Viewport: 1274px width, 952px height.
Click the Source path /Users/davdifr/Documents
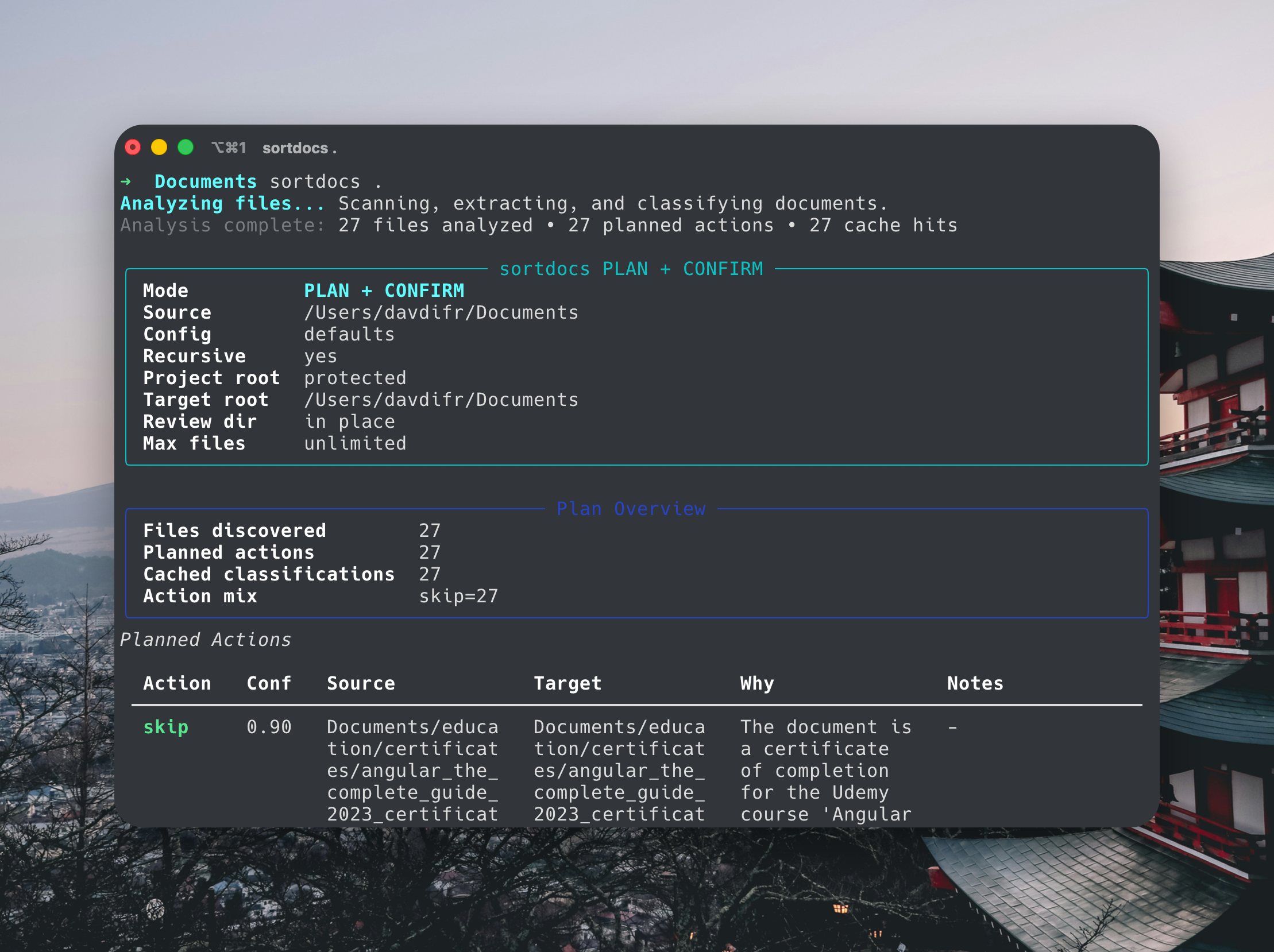[x=441, y=312]
